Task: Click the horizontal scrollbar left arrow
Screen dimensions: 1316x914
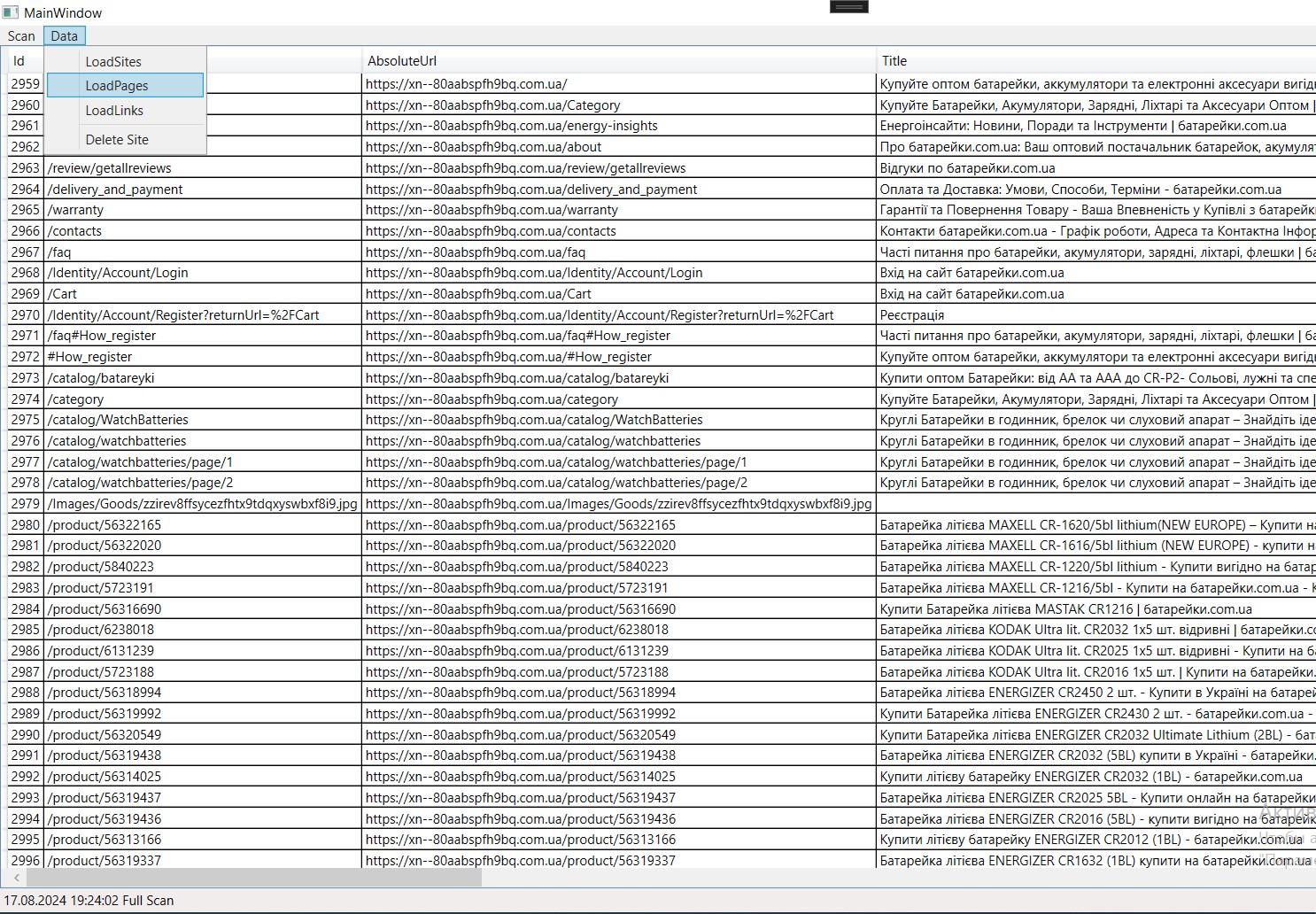Action: click(16, 878)
